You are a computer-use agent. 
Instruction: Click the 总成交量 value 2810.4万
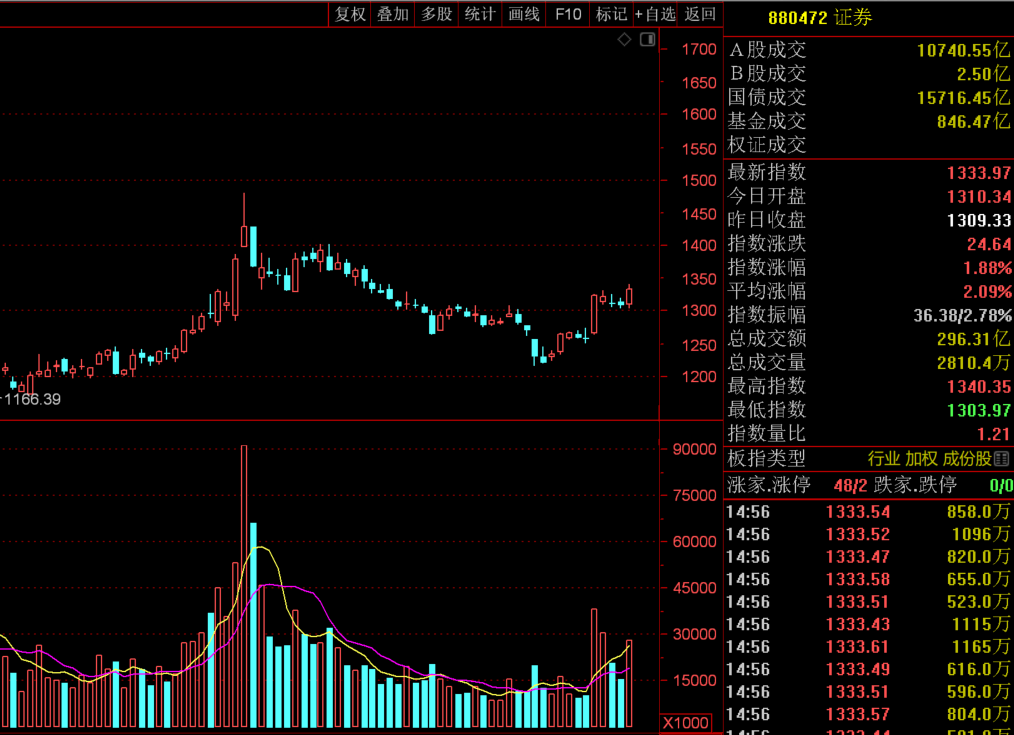coord(973,363)
